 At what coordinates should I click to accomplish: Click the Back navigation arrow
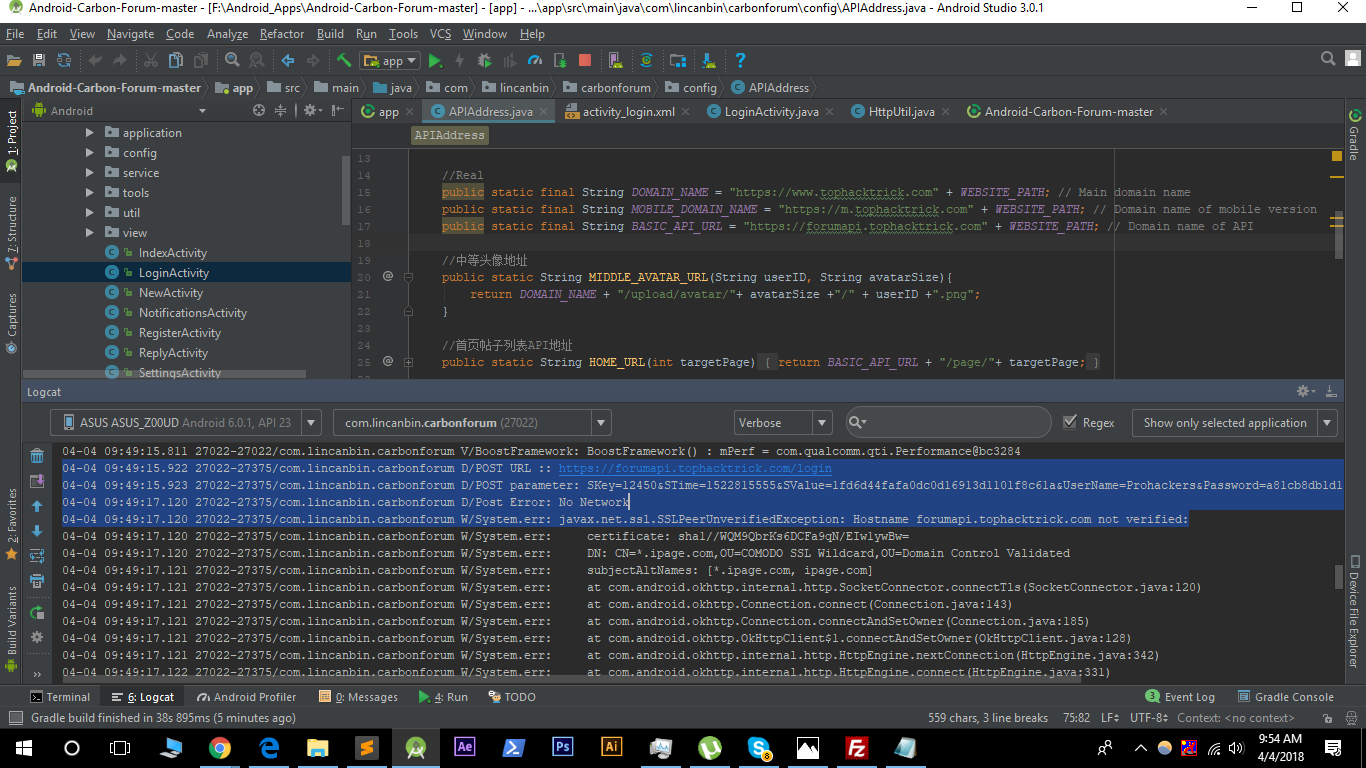288,61
